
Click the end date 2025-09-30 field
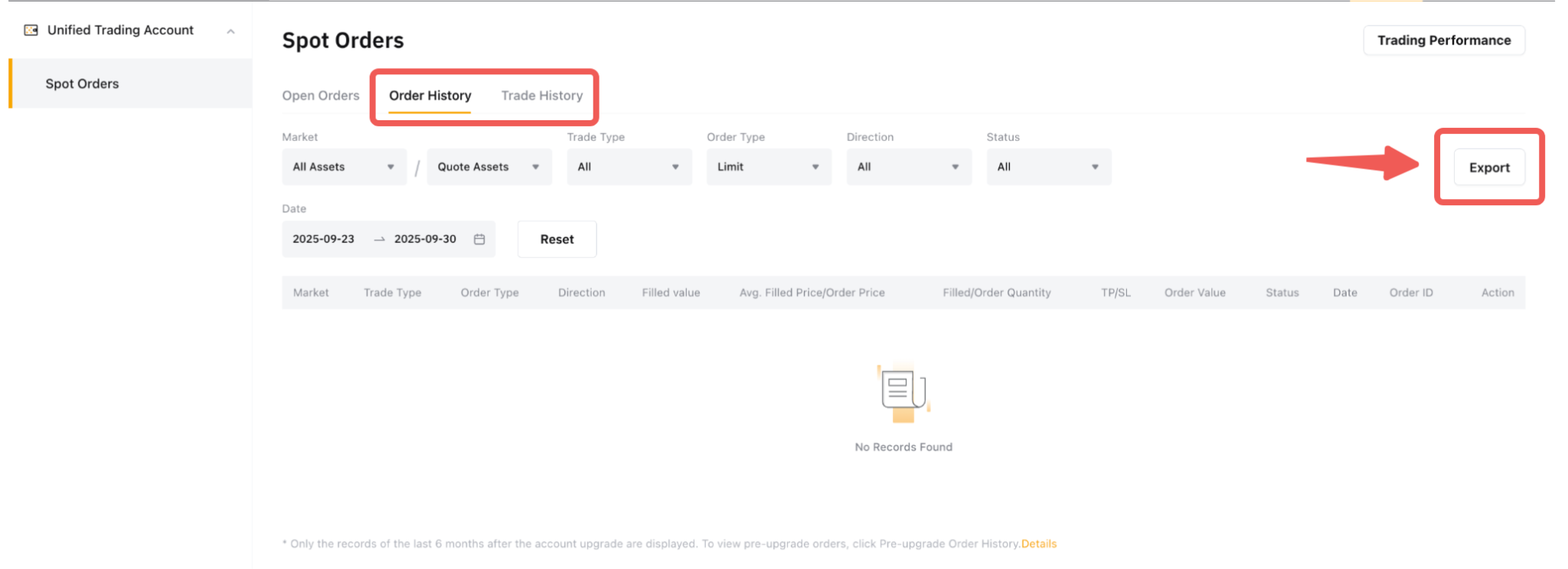pyautogui.click(x=425, y=239)
